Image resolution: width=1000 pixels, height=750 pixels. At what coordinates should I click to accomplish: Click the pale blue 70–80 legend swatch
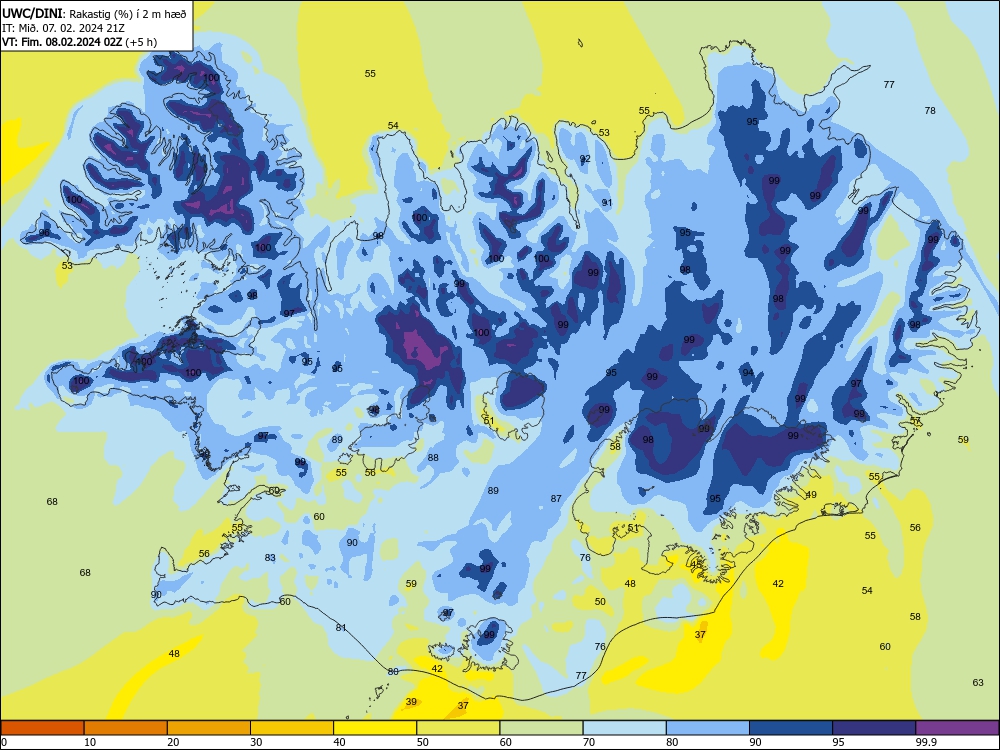pyautogui.click(x=624, y=728)
